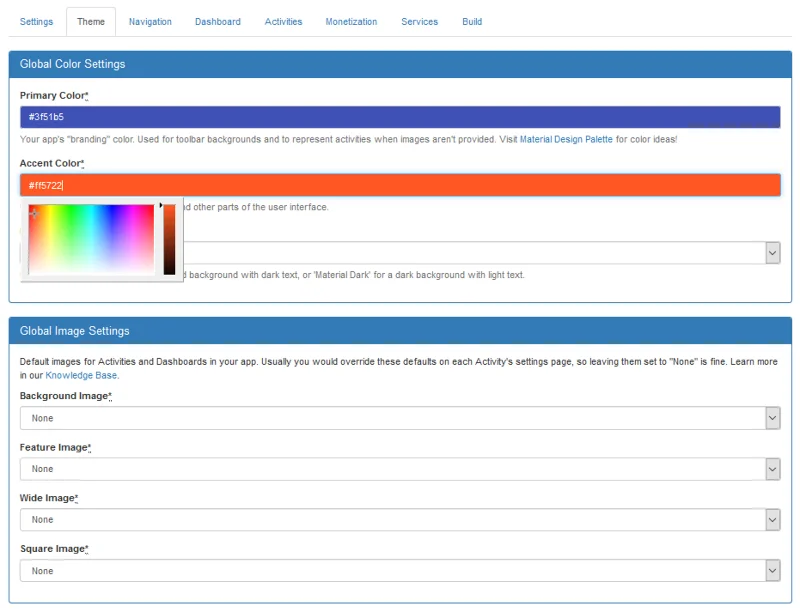
Task: Click the Accent Color input field
Action: 400,185
